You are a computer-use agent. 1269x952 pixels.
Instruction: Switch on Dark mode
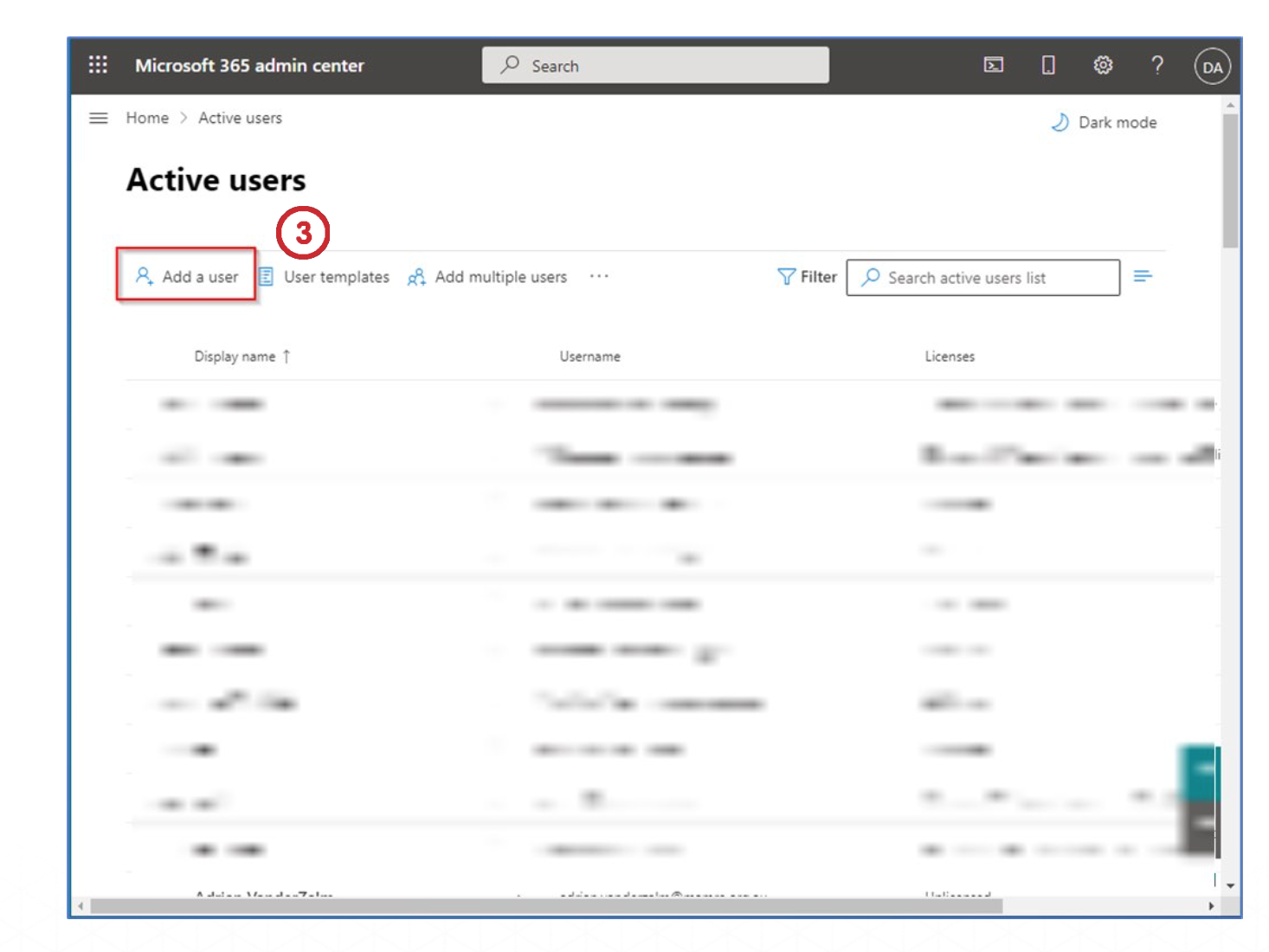click(x=1105, y=123)
